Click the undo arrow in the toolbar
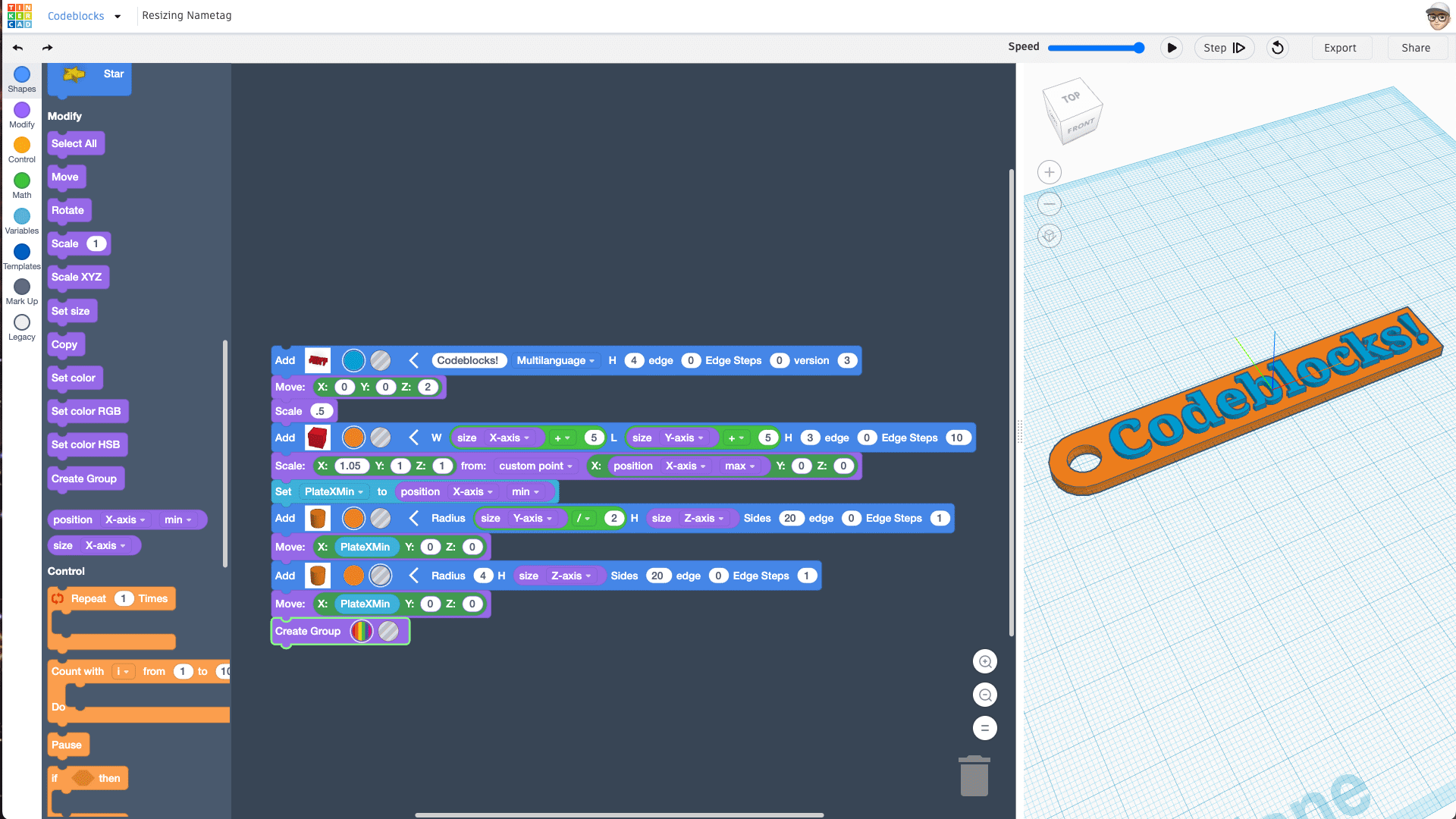 [x=17, y=47]
